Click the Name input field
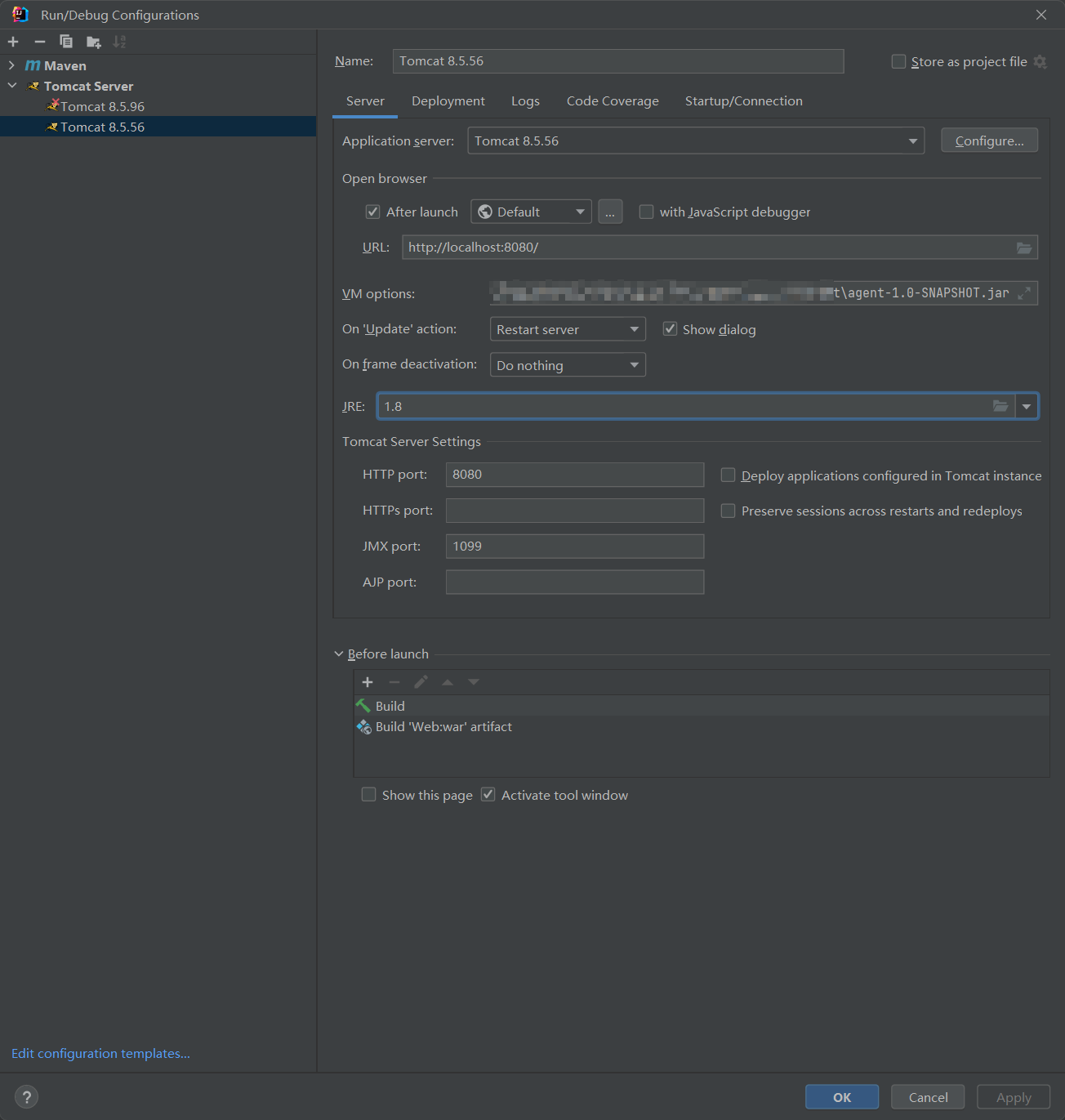The width and height of the screenshot is (1065, 1120). point(618,61)
